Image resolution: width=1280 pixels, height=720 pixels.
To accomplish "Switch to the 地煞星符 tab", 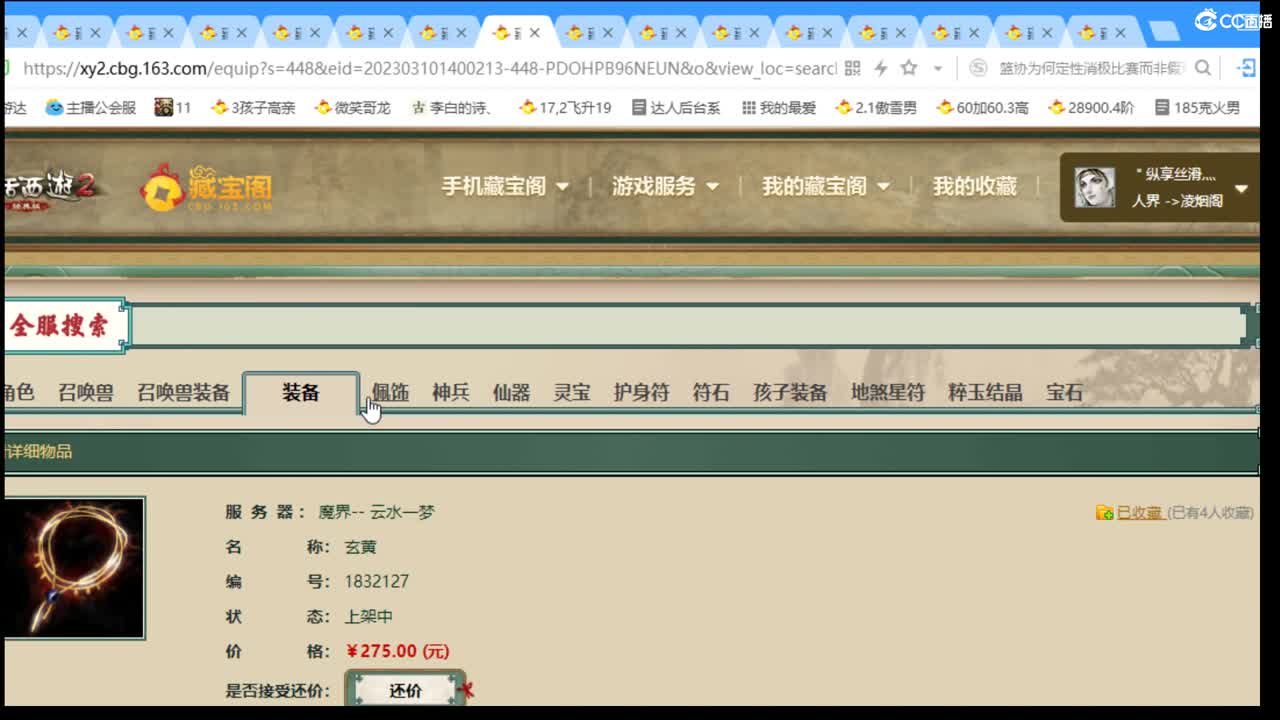I will [x=888, y=393].
